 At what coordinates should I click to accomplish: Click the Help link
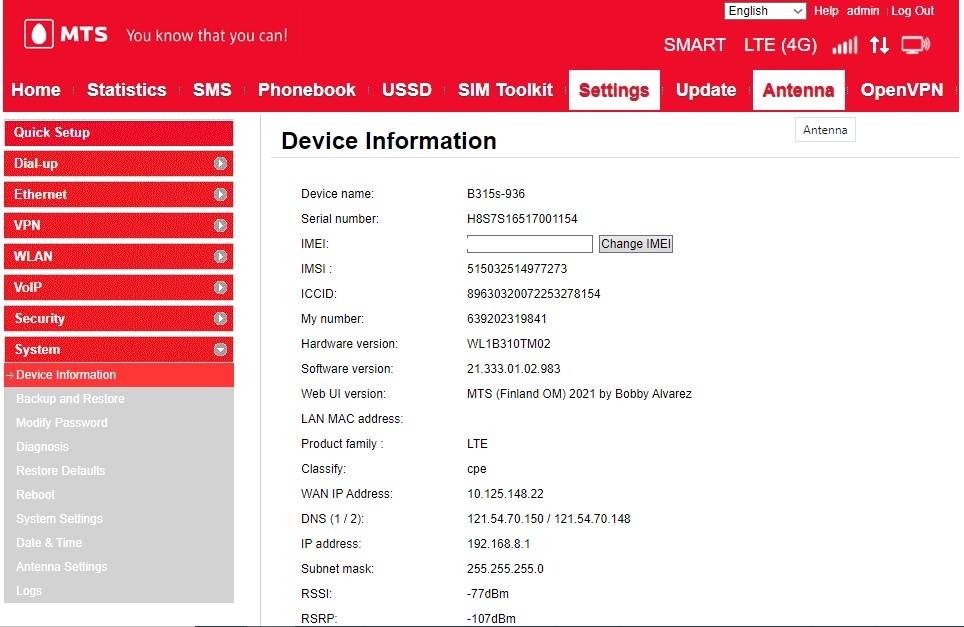tap(826, 11)
